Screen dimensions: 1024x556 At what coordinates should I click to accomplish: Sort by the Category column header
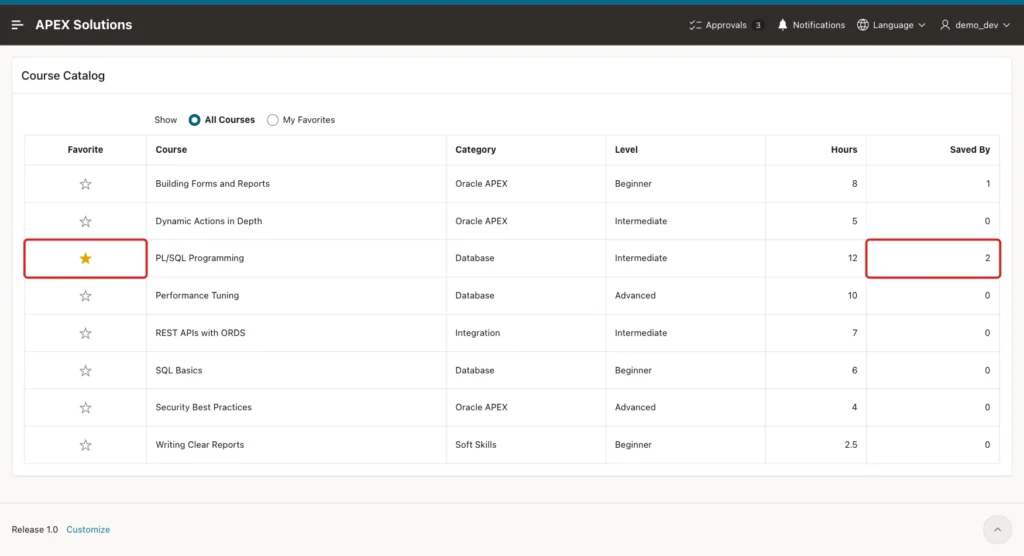tap(475, 150)
